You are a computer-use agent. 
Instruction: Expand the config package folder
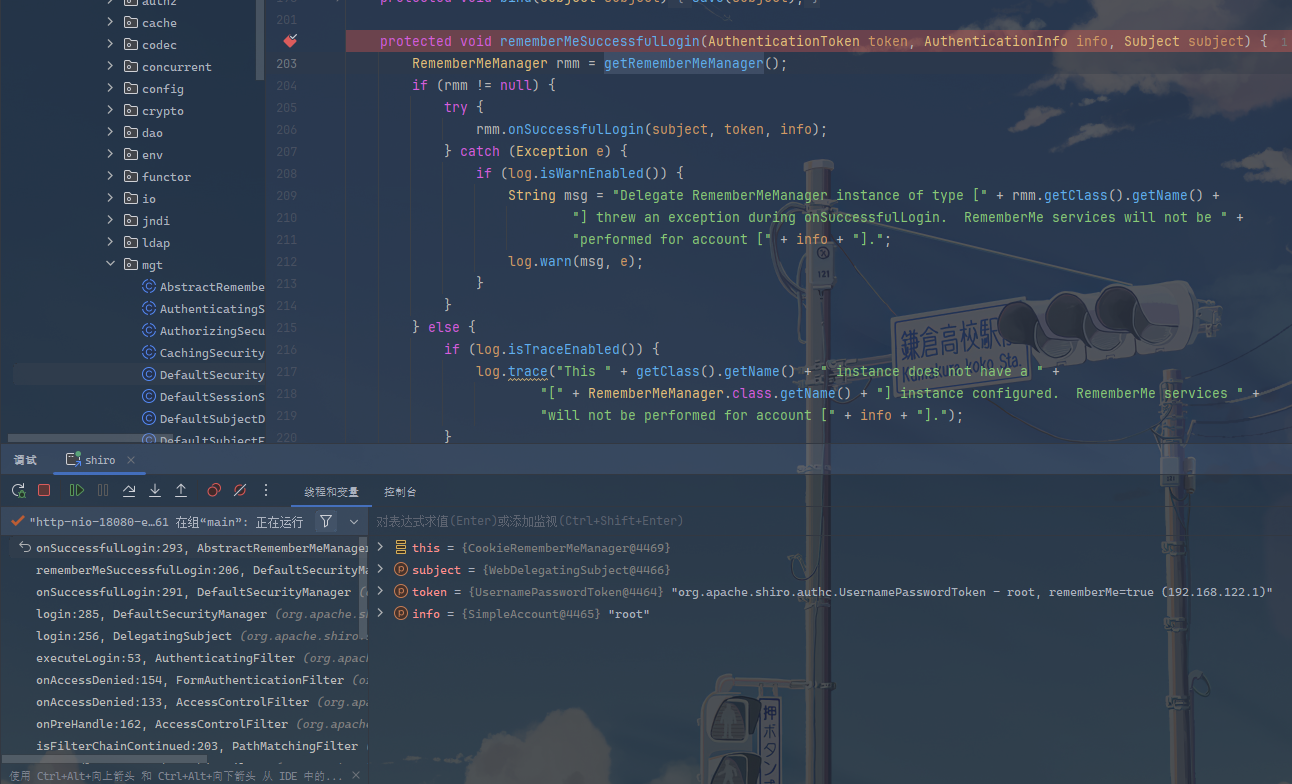pos(110,88)
